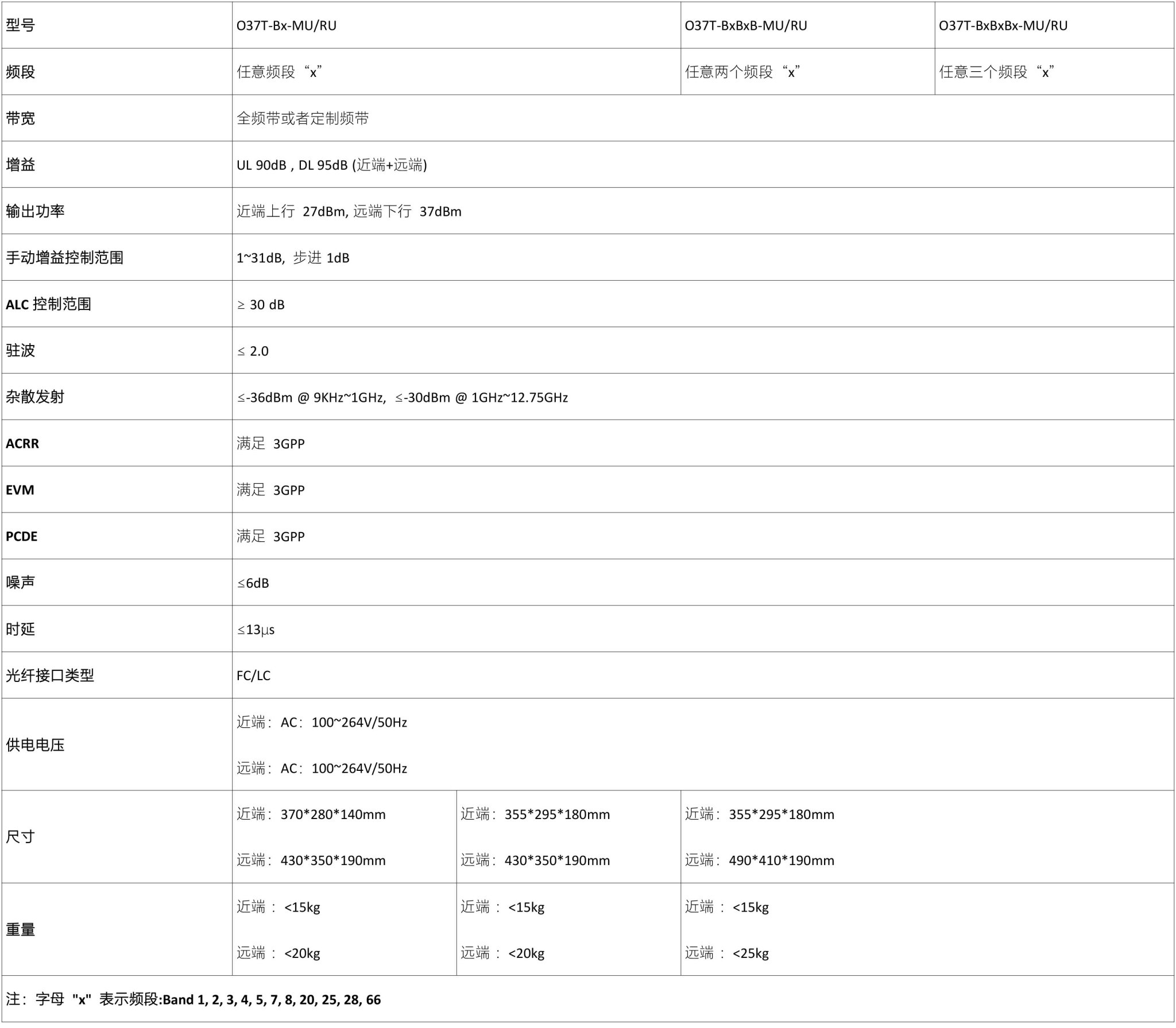This screenshot has height=1028, width=1176.
Task: Click the 任意两个频段 "x" cell
Action: tap(742, 72)
